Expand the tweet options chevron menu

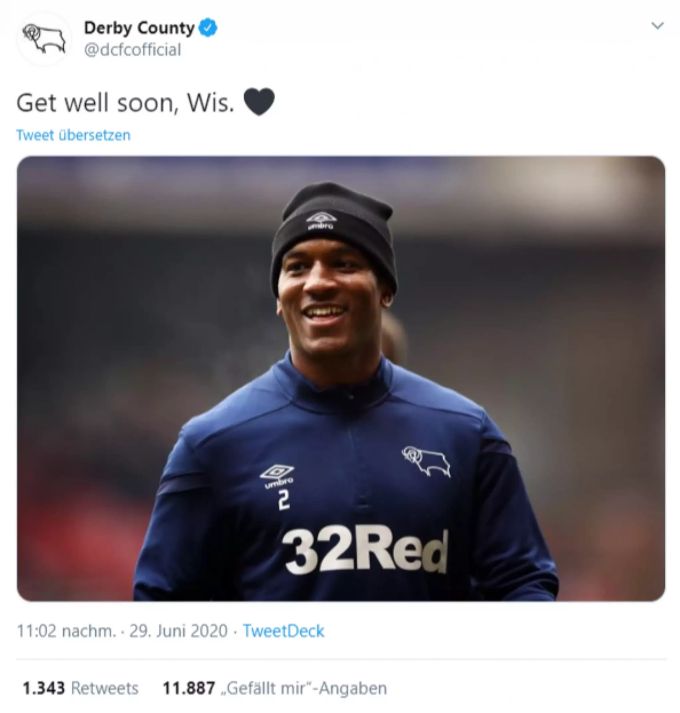point(657,26)
